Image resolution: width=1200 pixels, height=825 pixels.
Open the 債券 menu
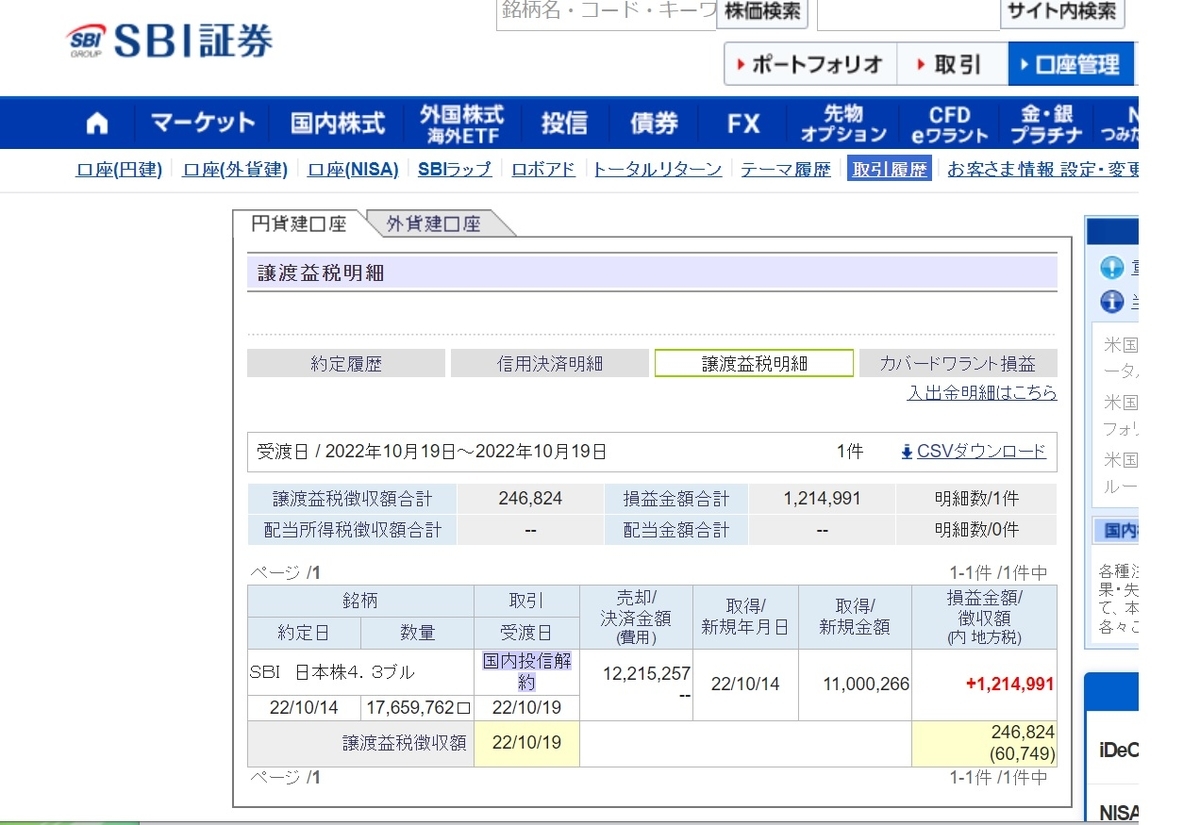pyautogui.click(x=654, y=123)
